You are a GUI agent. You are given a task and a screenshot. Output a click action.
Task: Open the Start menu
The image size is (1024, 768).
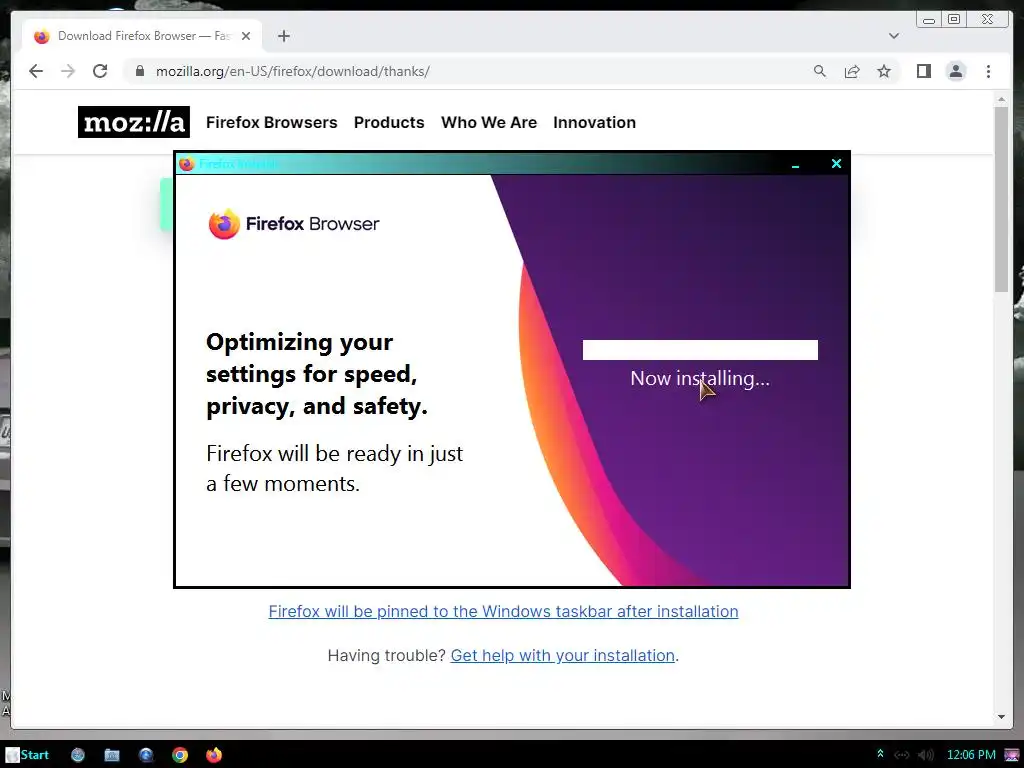pos(27,755)
